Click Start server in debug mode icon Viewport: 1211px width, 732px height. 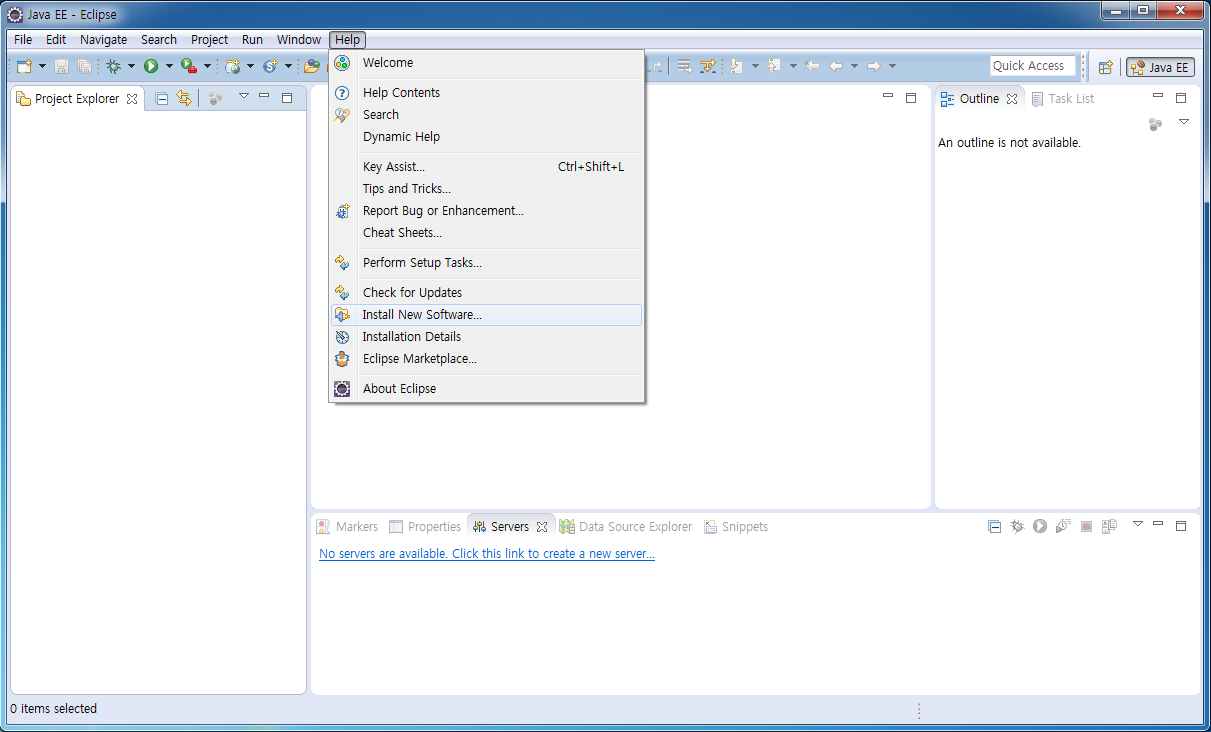[1017, 526]
